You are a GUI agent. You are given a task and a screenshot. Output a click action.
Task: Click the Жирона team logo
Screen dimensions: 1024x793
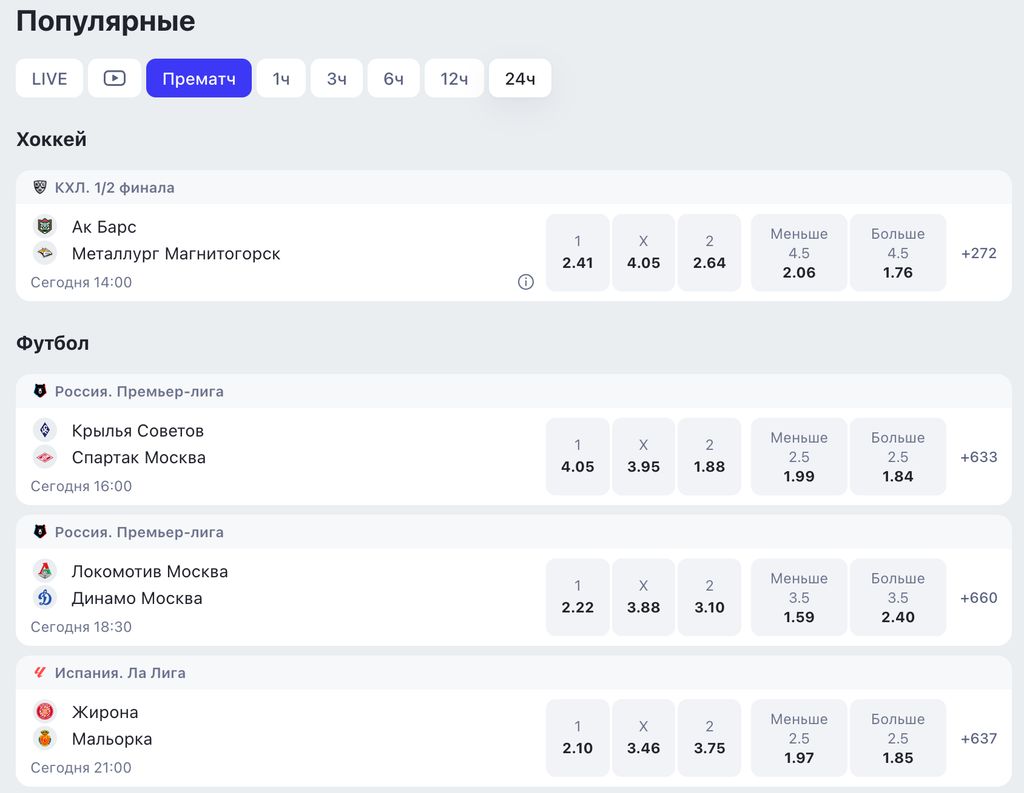[x=45, y=711]
